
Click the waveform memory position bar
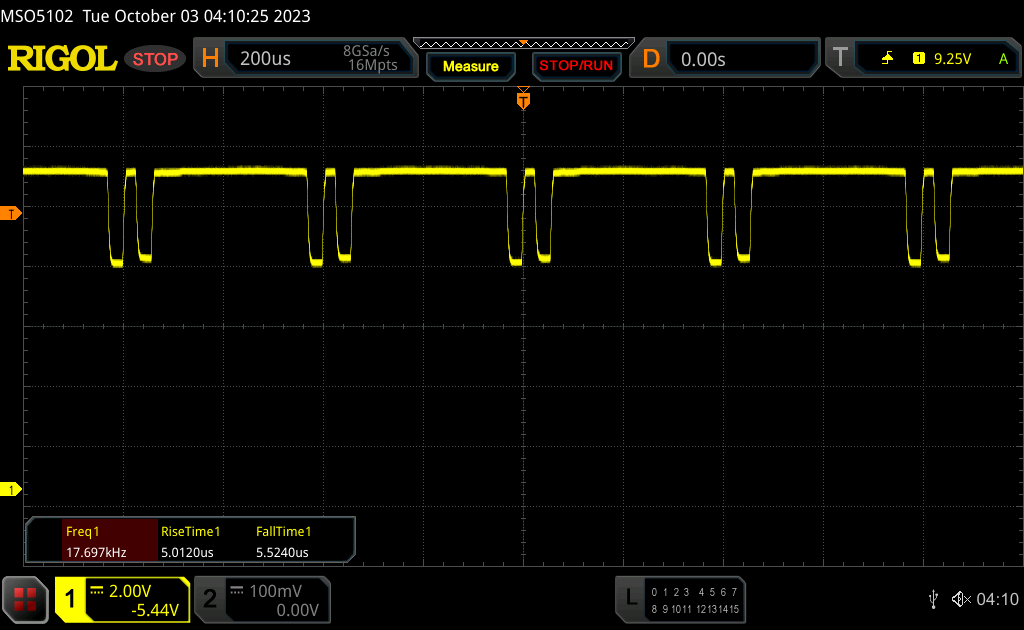coord(524,44)
